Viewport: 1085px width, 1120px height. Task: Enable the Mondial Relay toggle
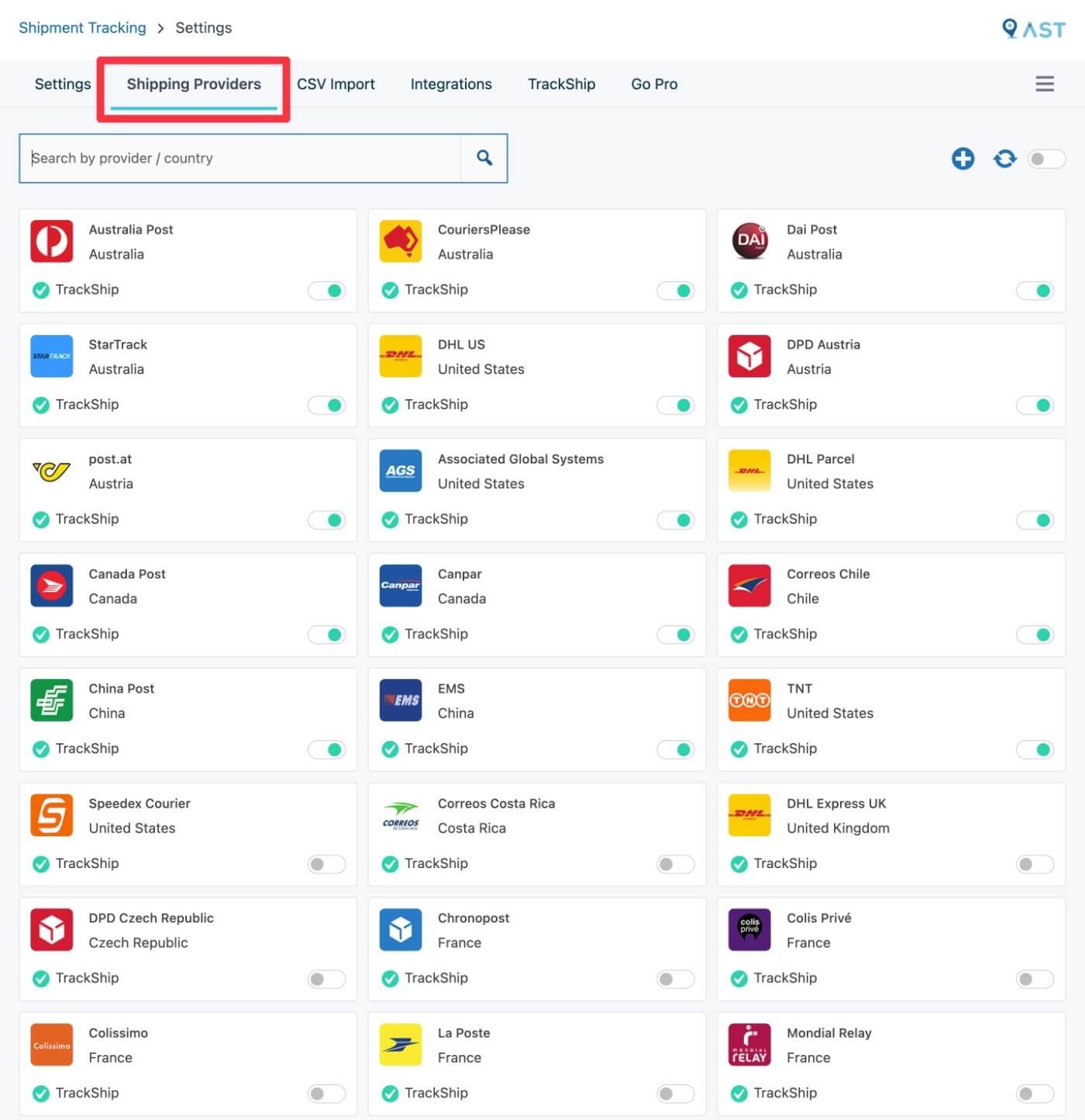pos(1035,1094)
